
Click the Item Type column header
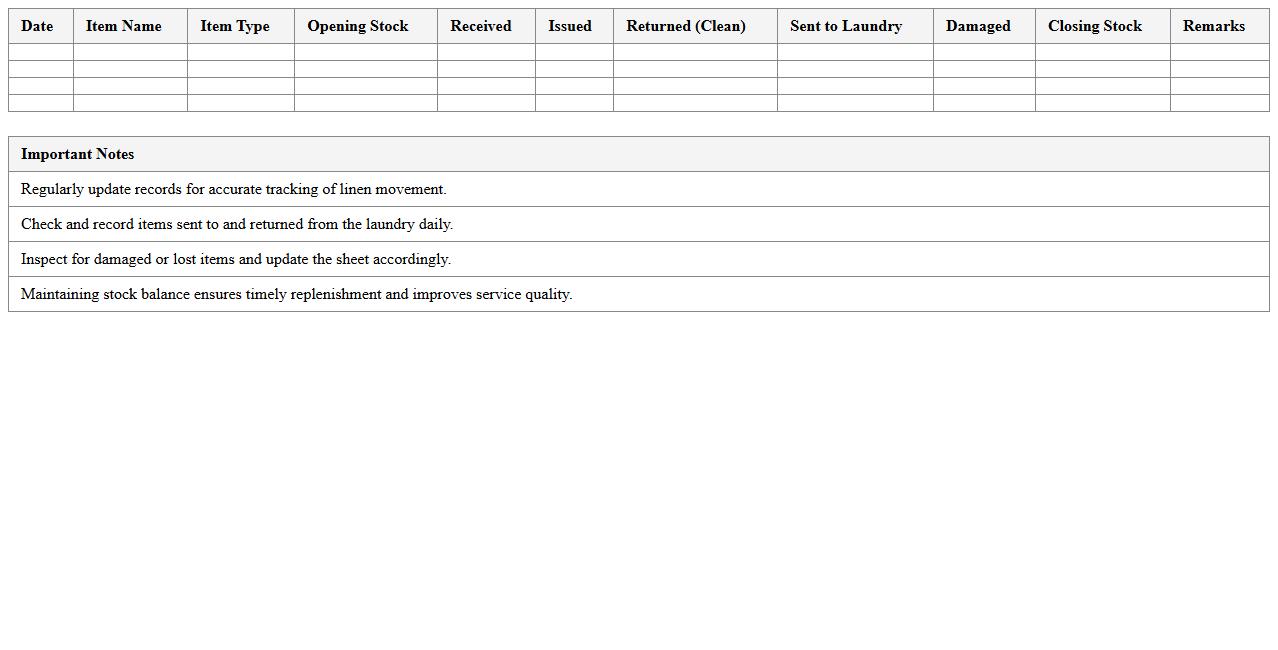(x=234, y=26)
